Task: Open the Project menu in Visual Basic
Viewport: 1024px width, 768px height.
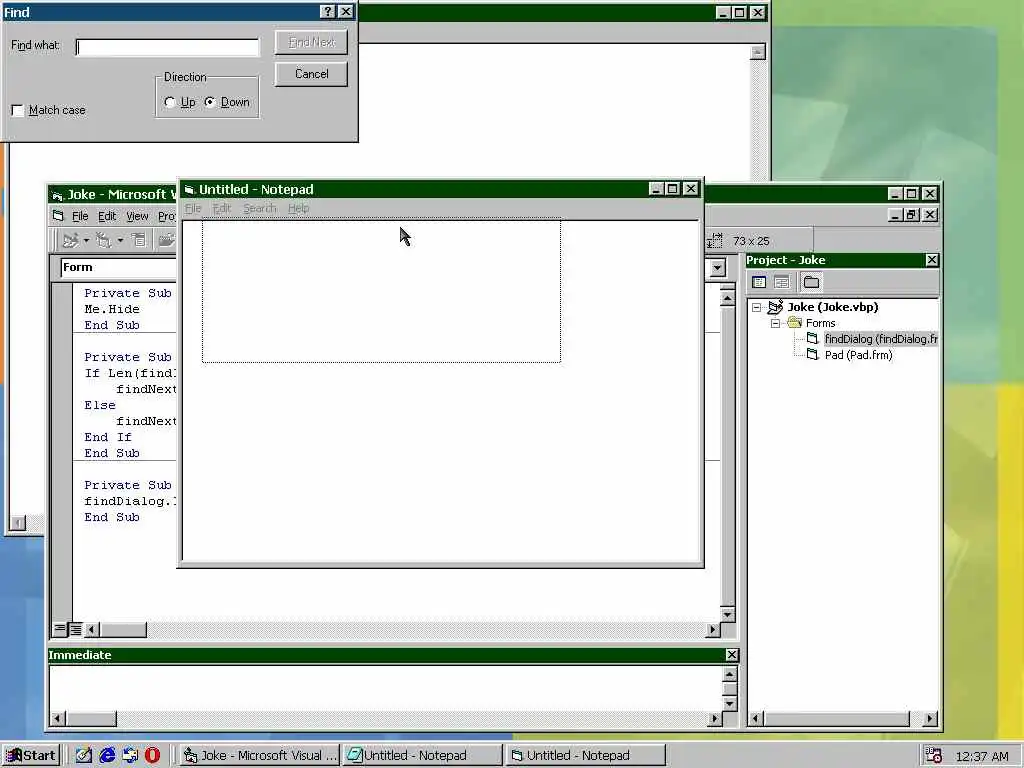Action: point(167,216)
